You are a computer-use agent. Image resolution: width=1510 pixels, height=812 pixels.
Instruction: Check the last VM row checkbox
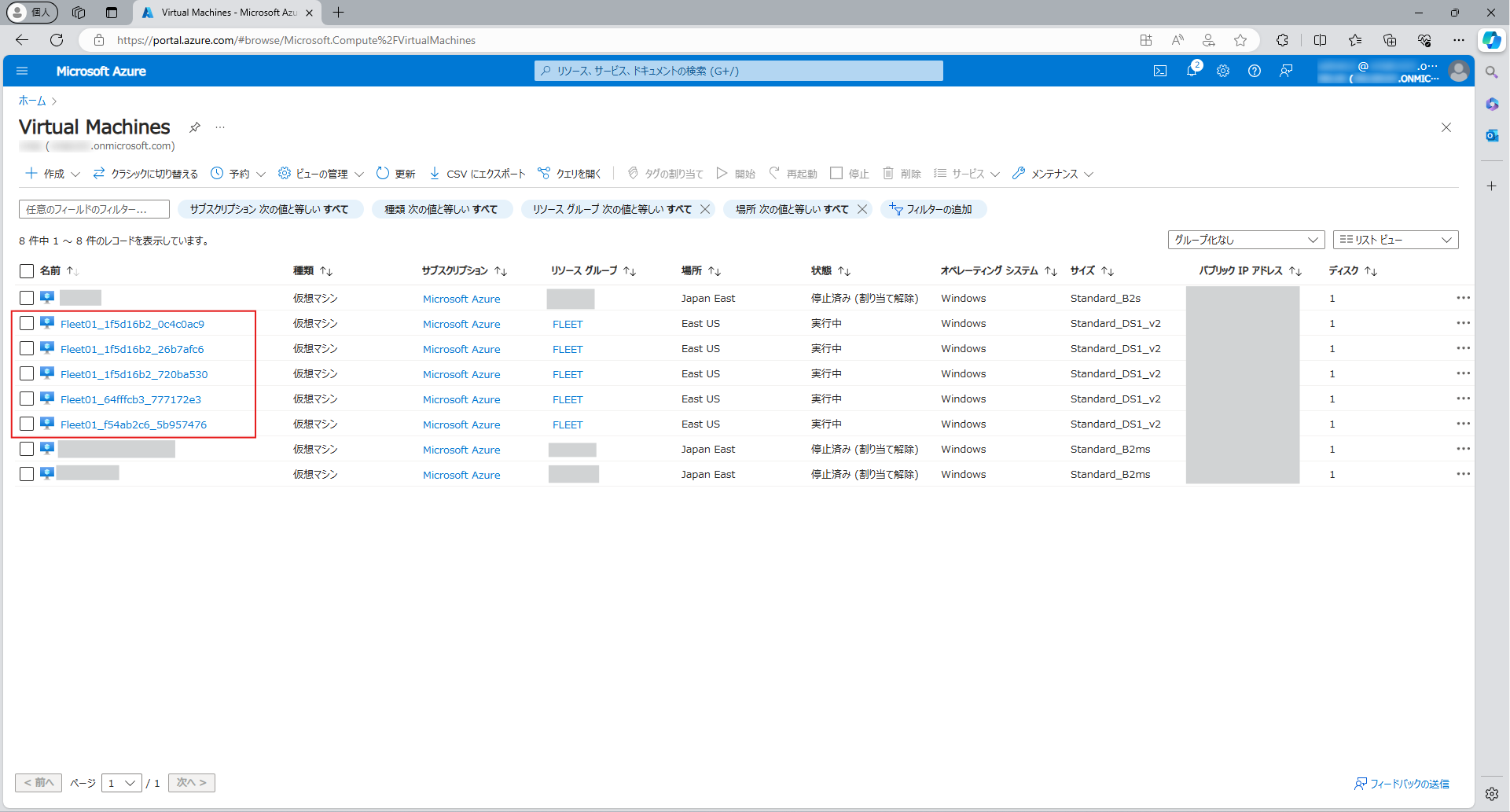[x=27, y=474]
